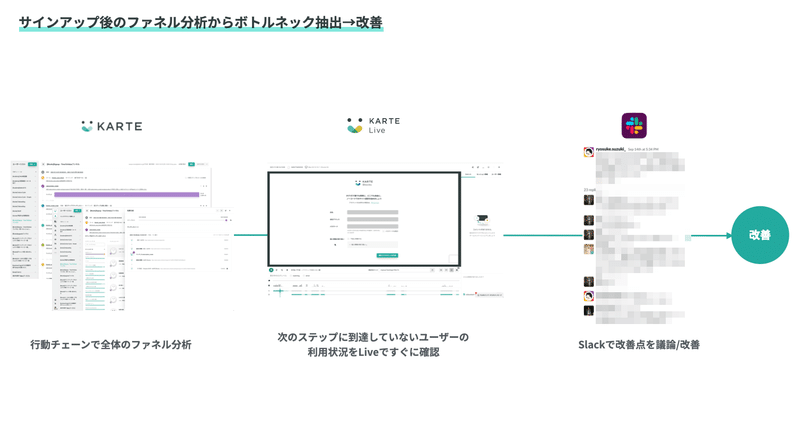
Task: Click the Live session timeline track
Action: [365, 292]
